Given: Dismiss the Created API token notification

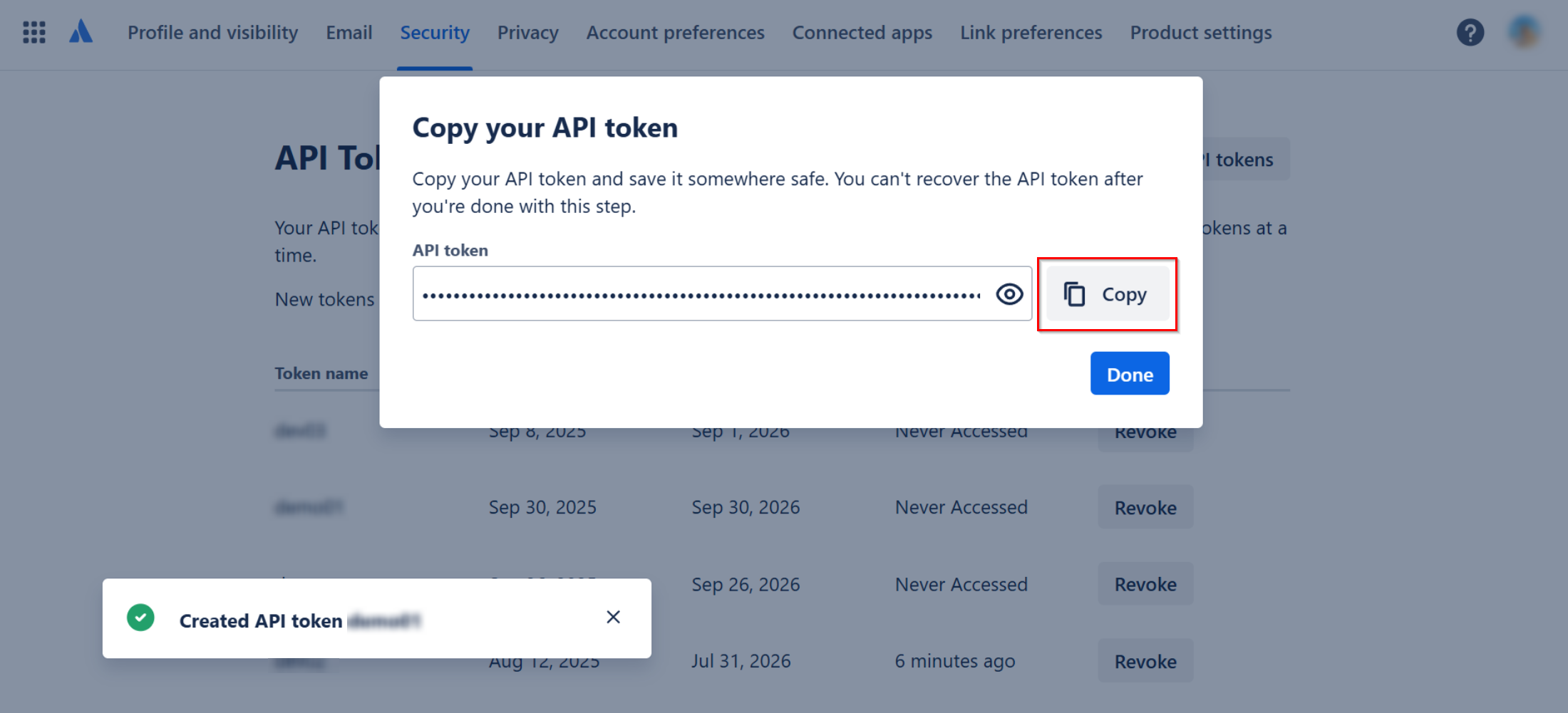Looking at the screenshot, I should [613, 617].
